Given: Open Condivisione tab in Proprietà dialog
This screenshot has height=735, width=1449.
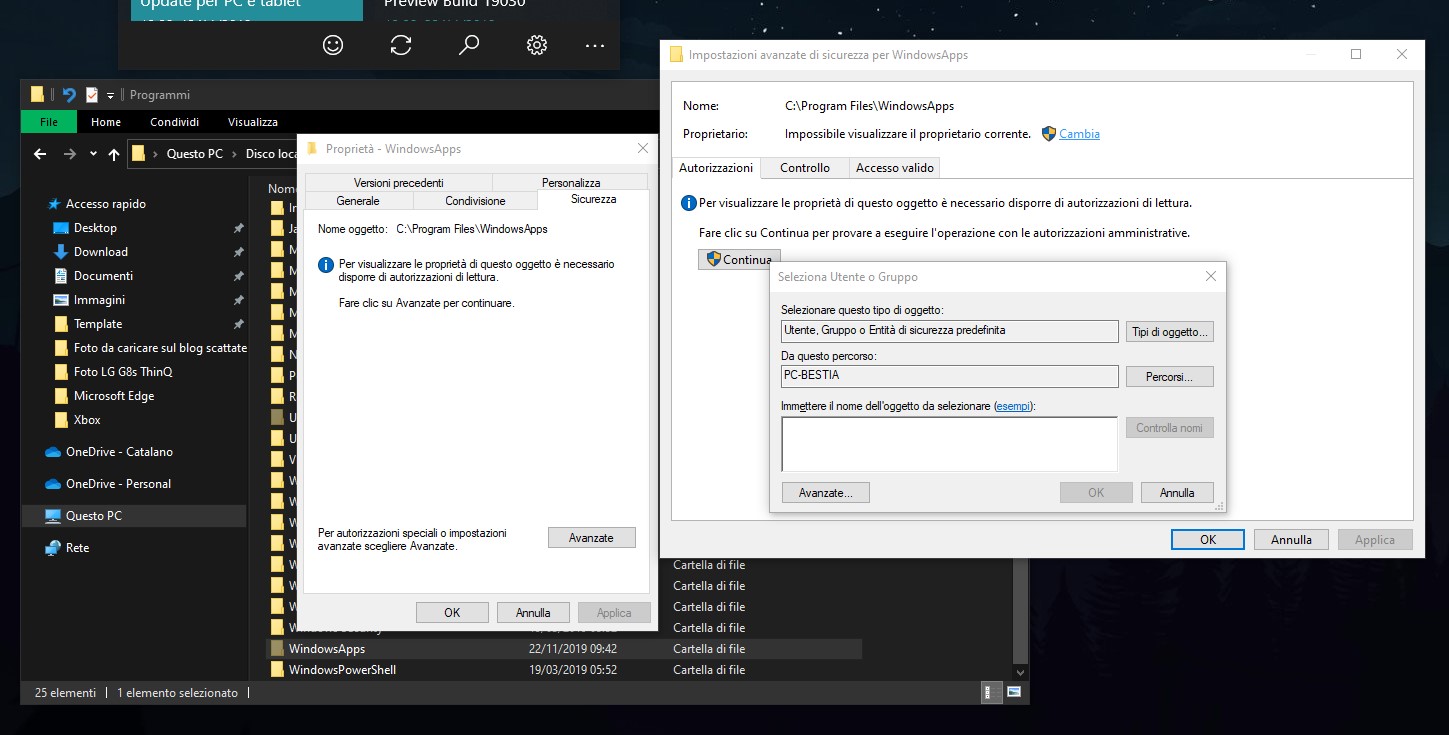Looking at the screenshot, I should click(475, 201).
